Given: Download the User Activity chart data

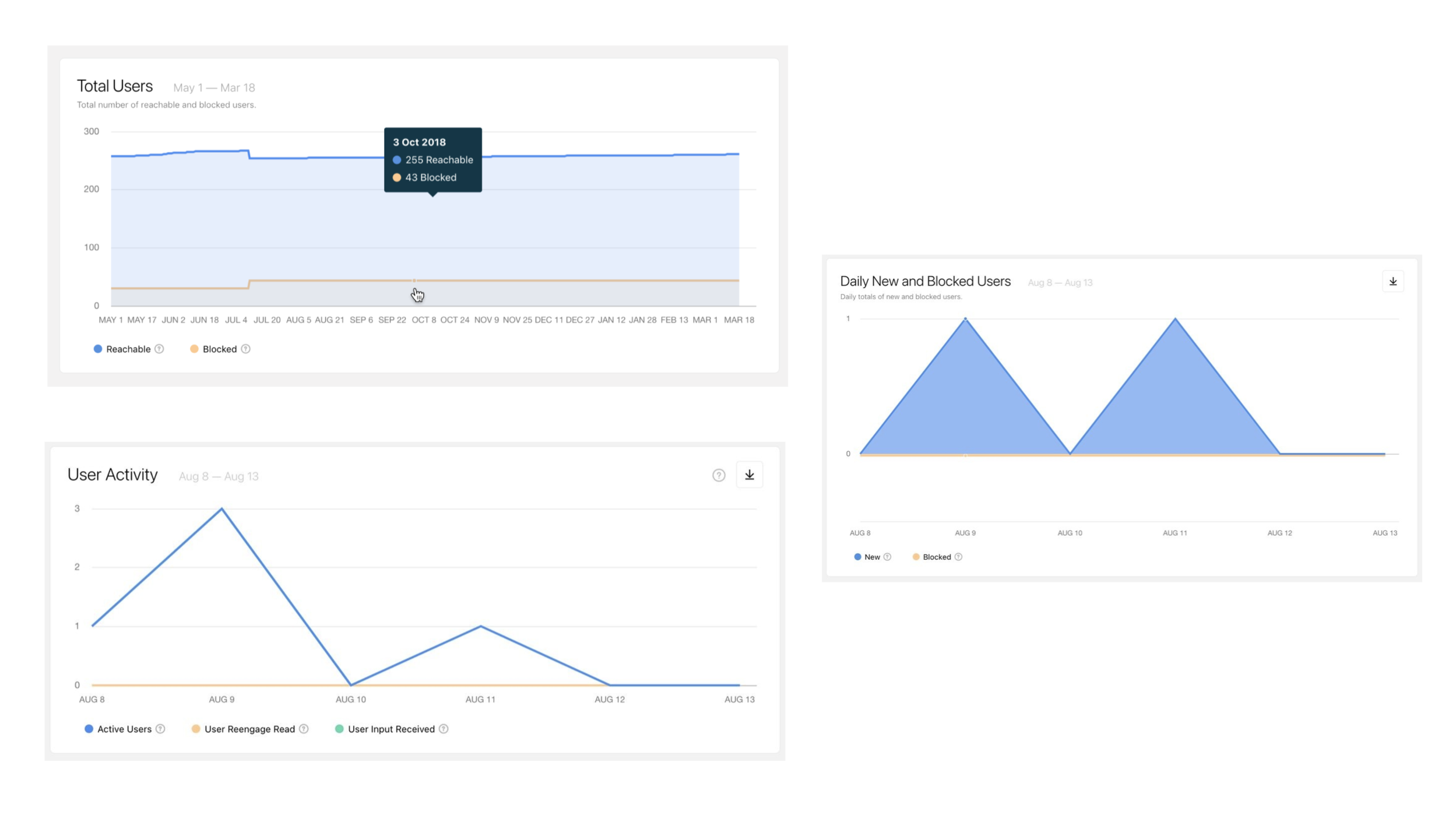Looking at the screenshot, I should pos(749,475).
